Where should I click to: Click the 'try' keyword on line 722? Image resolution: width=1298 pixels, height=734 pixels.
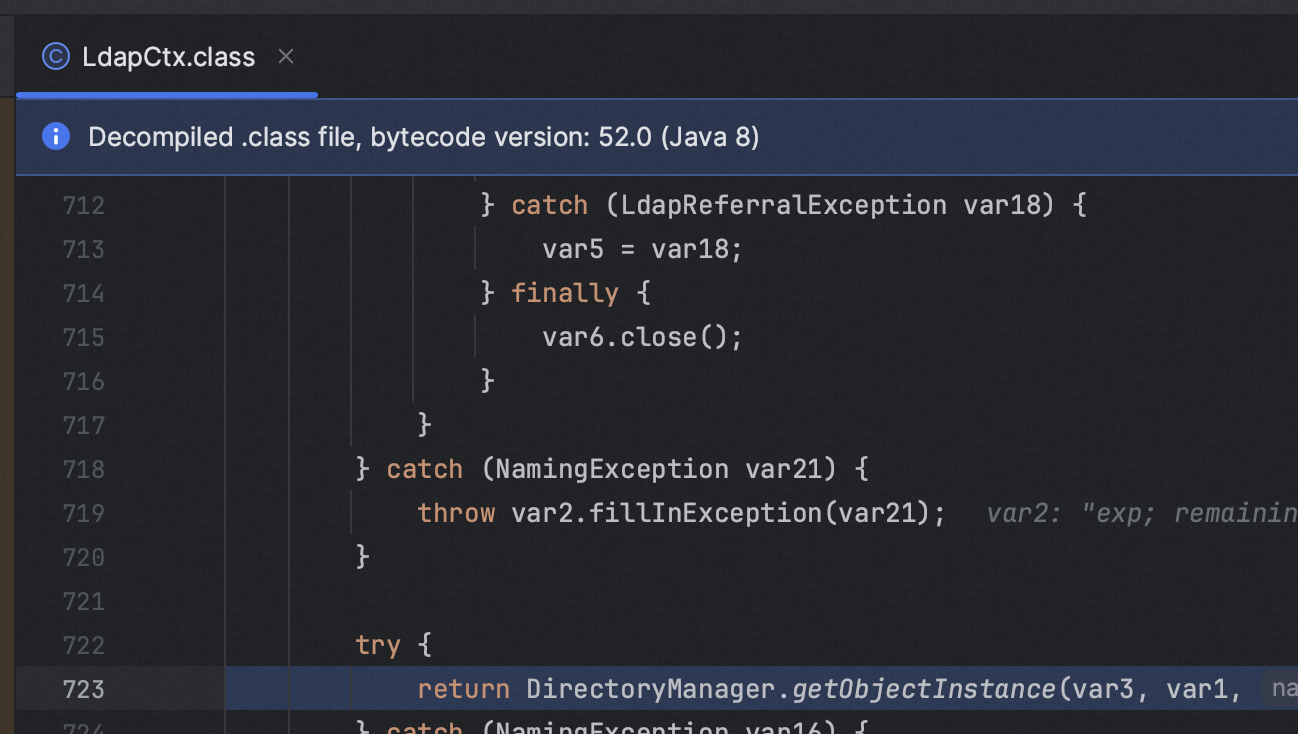[379, 645]
